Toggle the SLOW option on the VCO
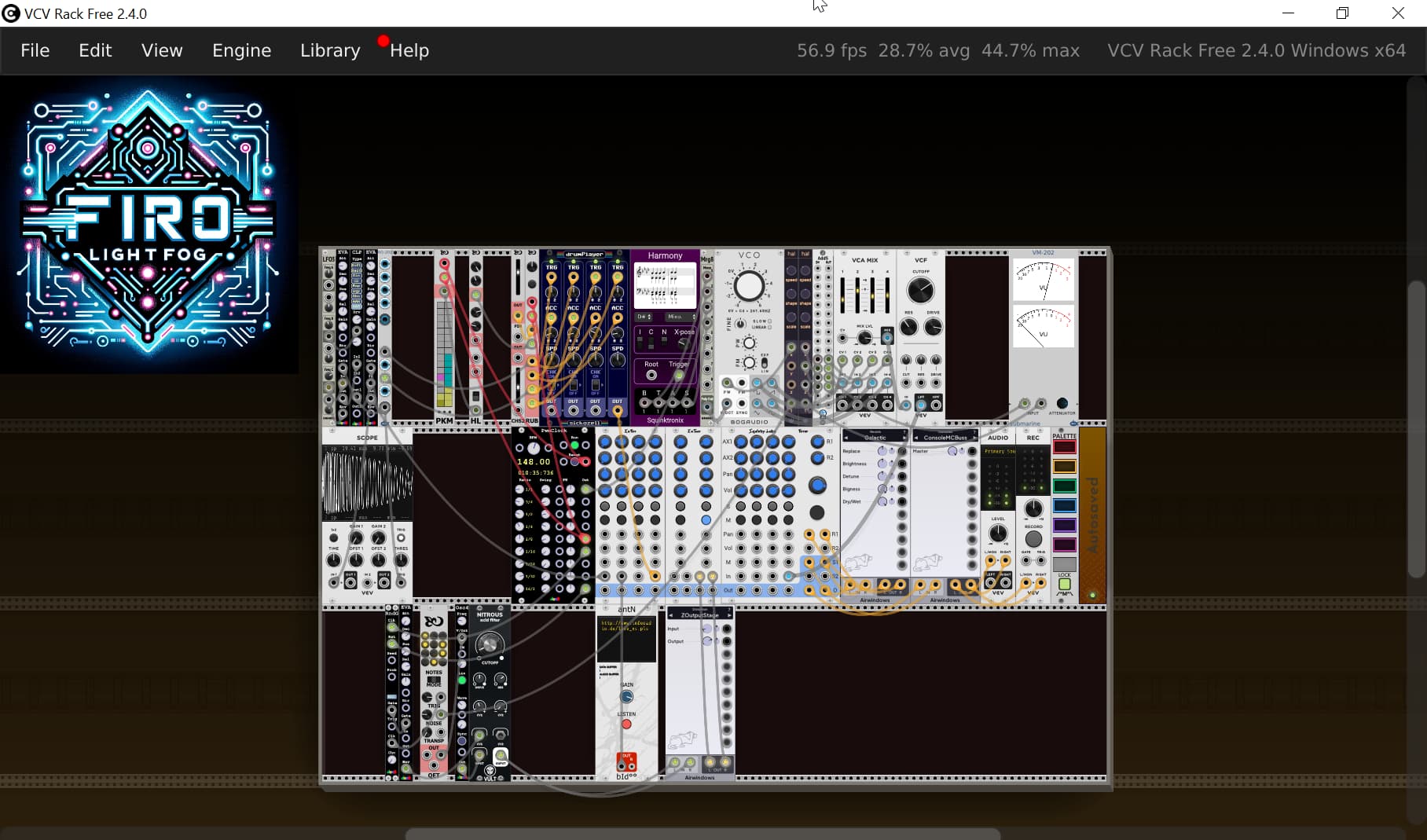Screen dimensions: 1427x840 (770, 321)
